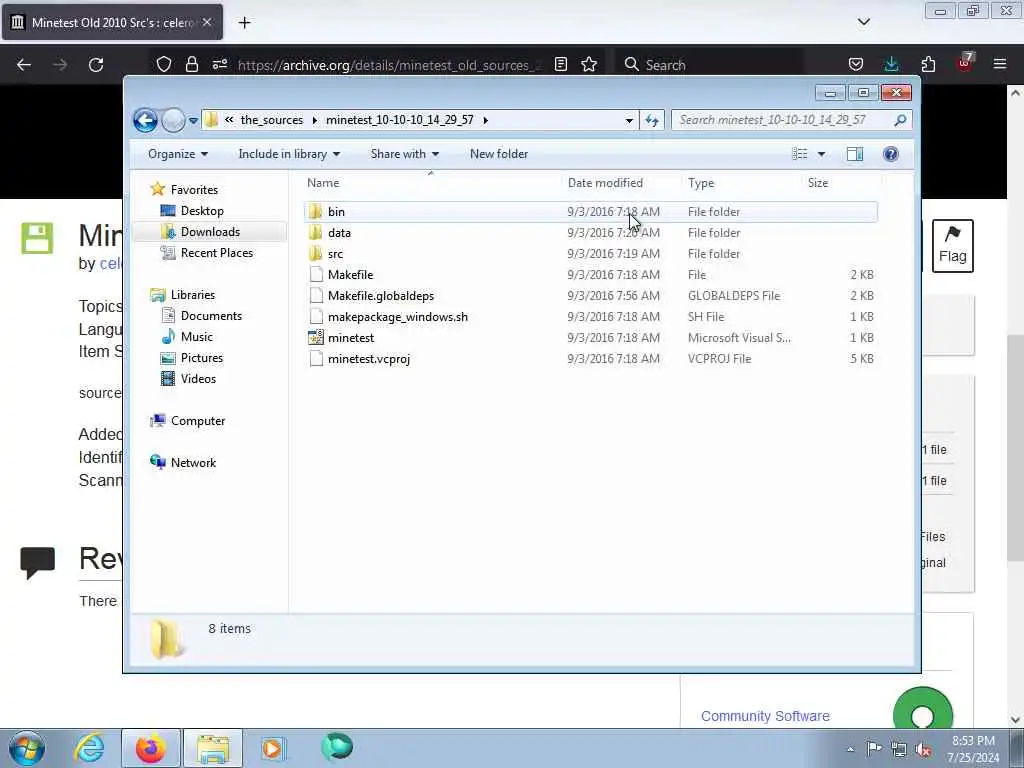Click the Change your view icon
The height and width of the screenshot is (768, 1024).
click(x=799, y=154)
